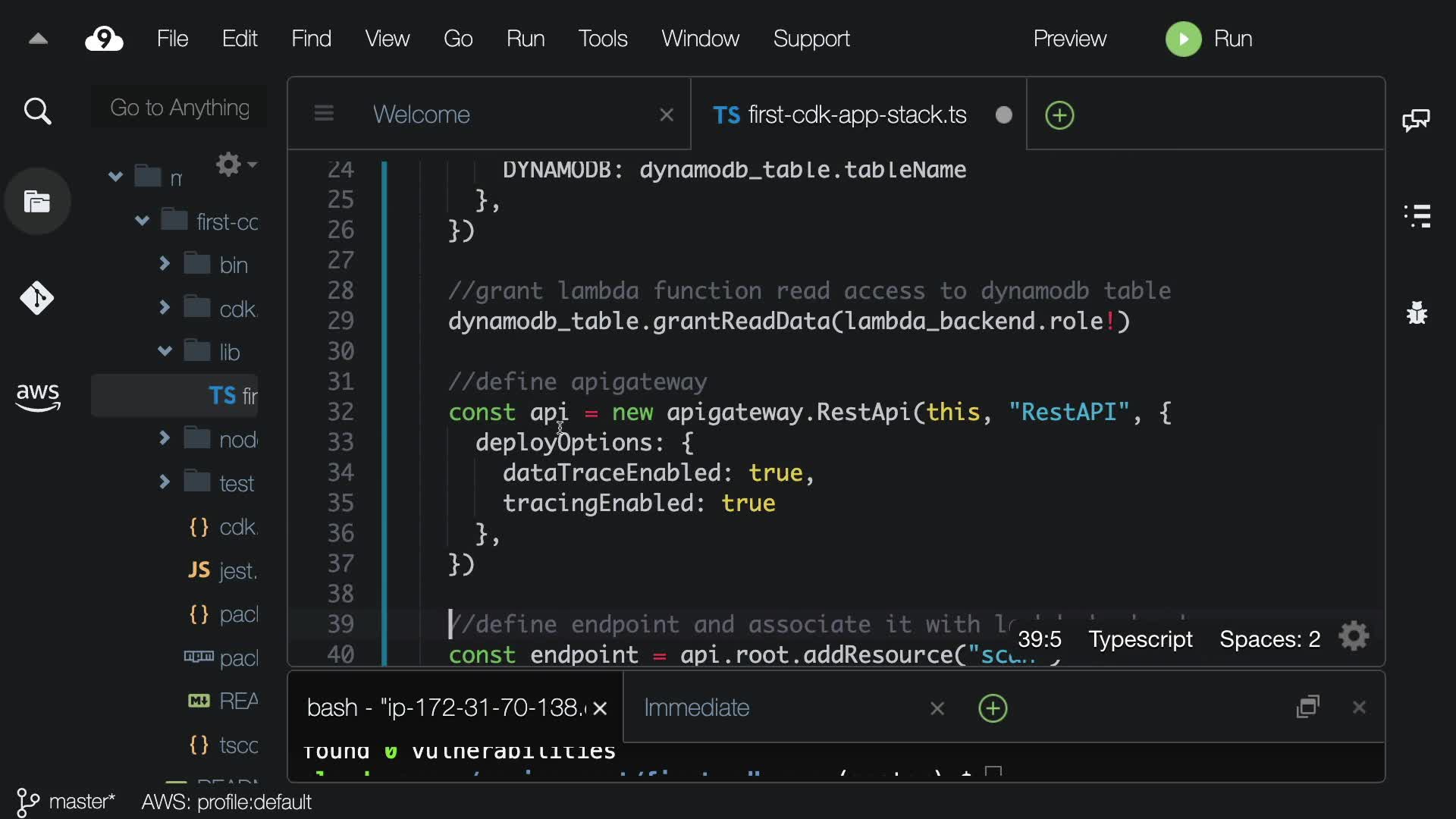
Task: Open the Outline list icon
Action: 1417,215
